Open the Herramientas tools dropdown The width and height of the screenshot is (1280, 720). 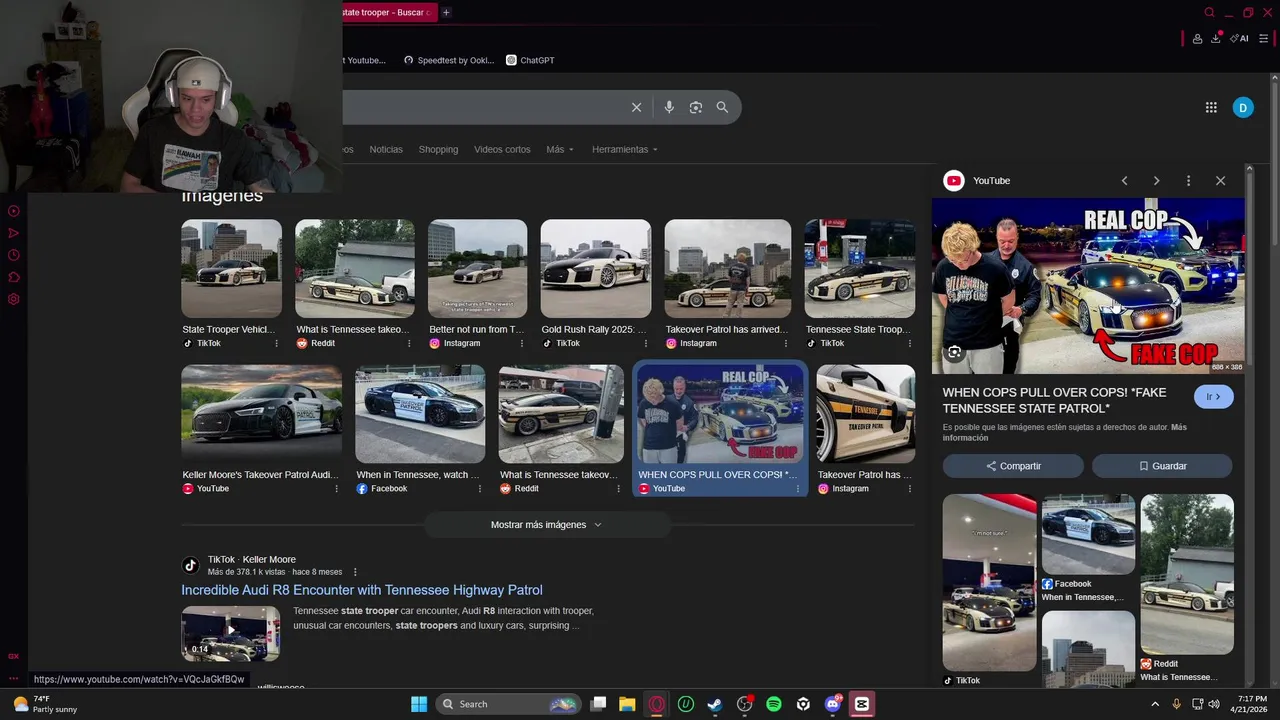pyautogui.click(x=625, y=149)
